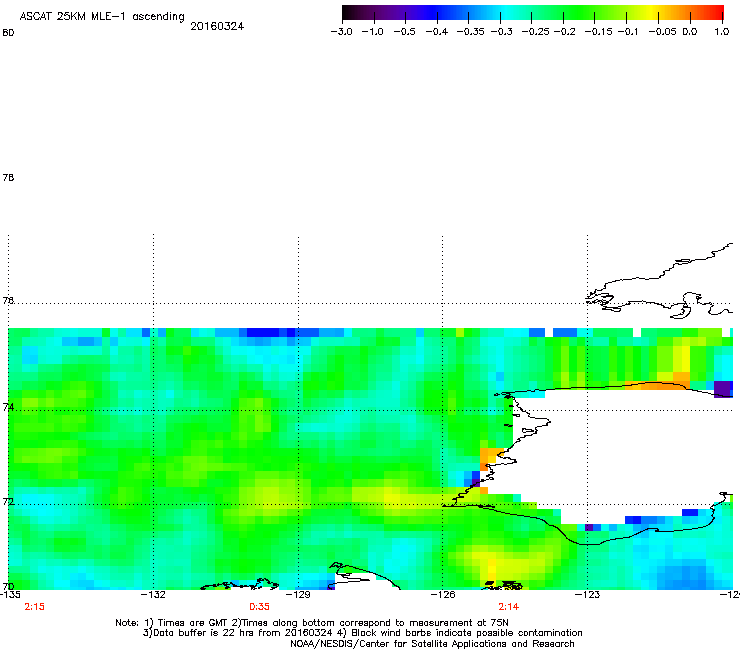Click the longitude label -129
This screenshot has width=740, height=650.
298,594
